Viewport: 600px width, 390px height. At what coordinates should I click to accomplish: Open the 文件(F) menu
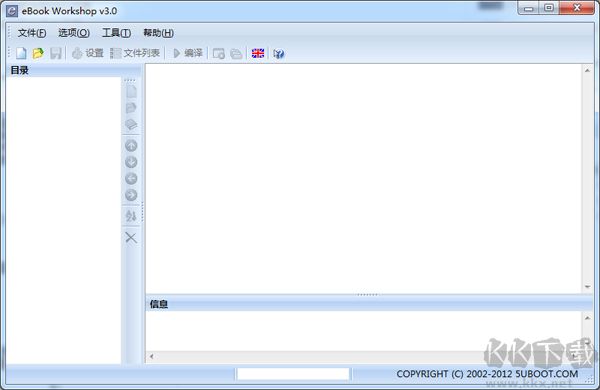pos(32,33)
